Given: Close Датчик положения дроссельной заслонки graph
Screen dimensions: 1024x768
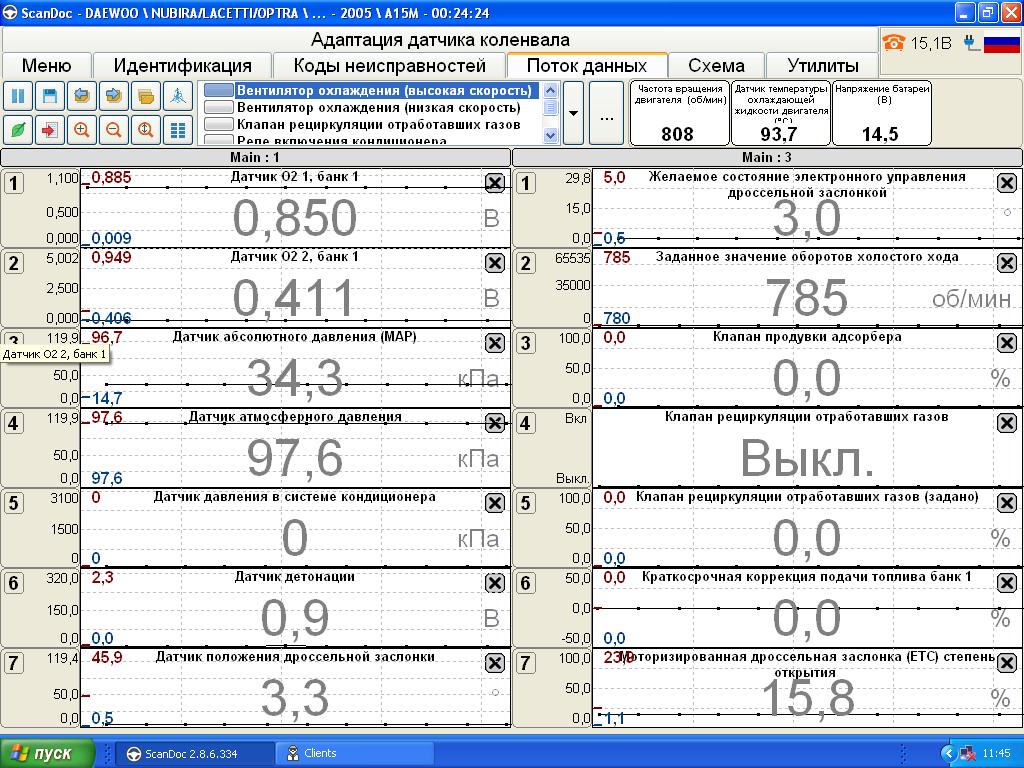Looking at the screenshot, I should pos(495,664).
